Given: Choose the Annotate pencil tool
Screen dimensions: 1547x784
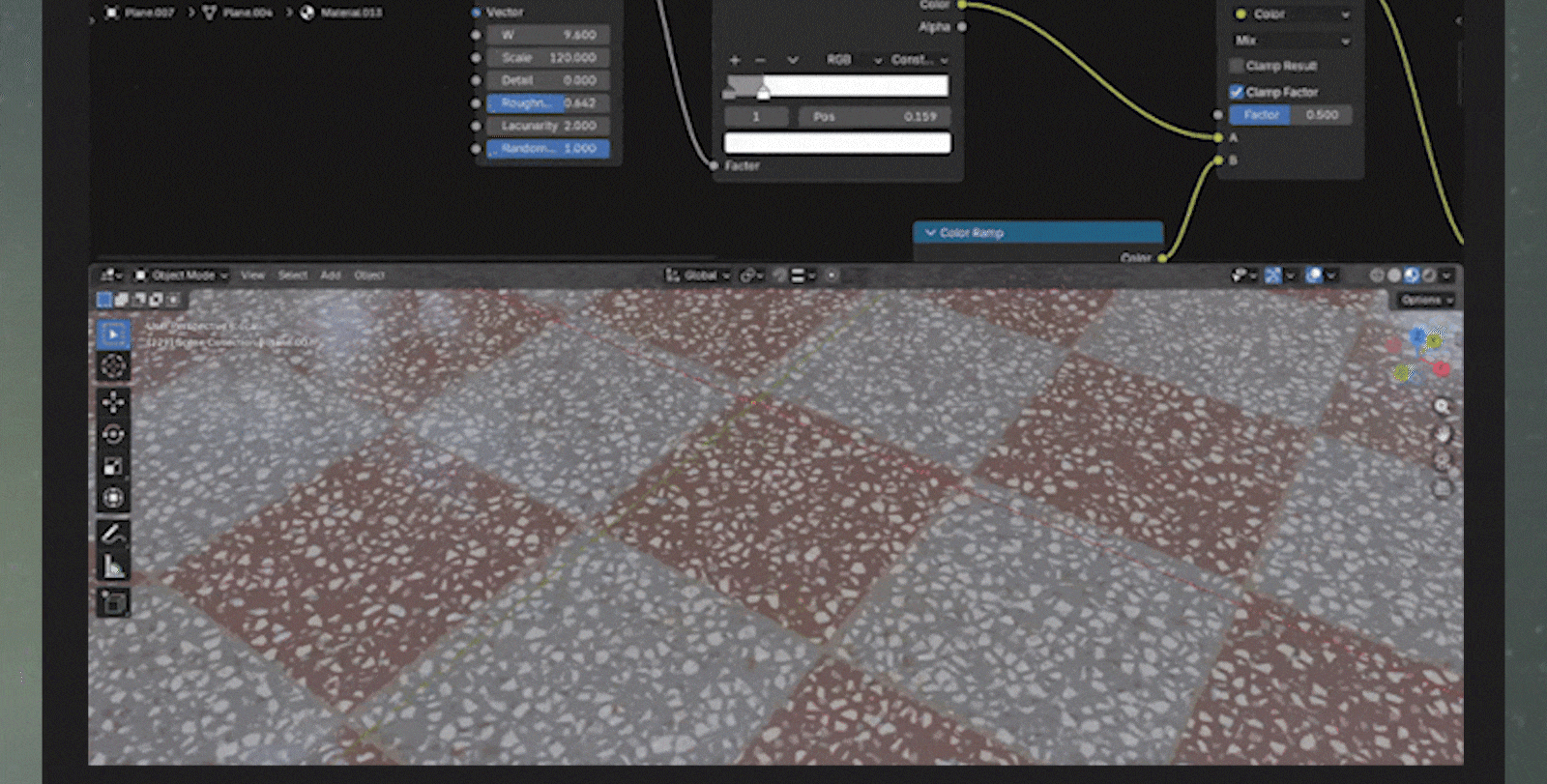Looking at the screenshot, I should pyautogui.click(x=113, y=534).
